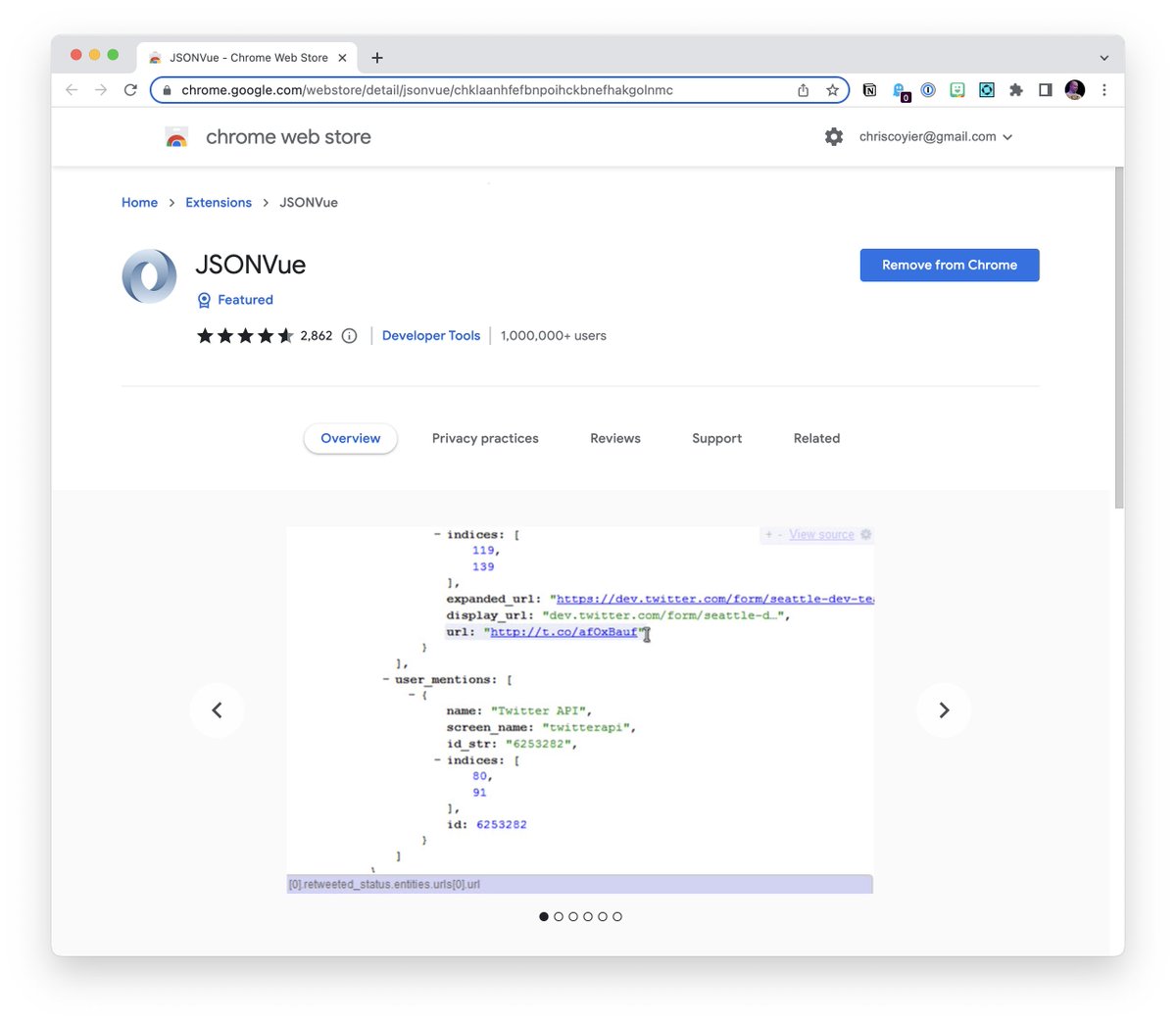Click the 1,000,000+ users text
The image size is (1176, 1024).
[554, 335]
